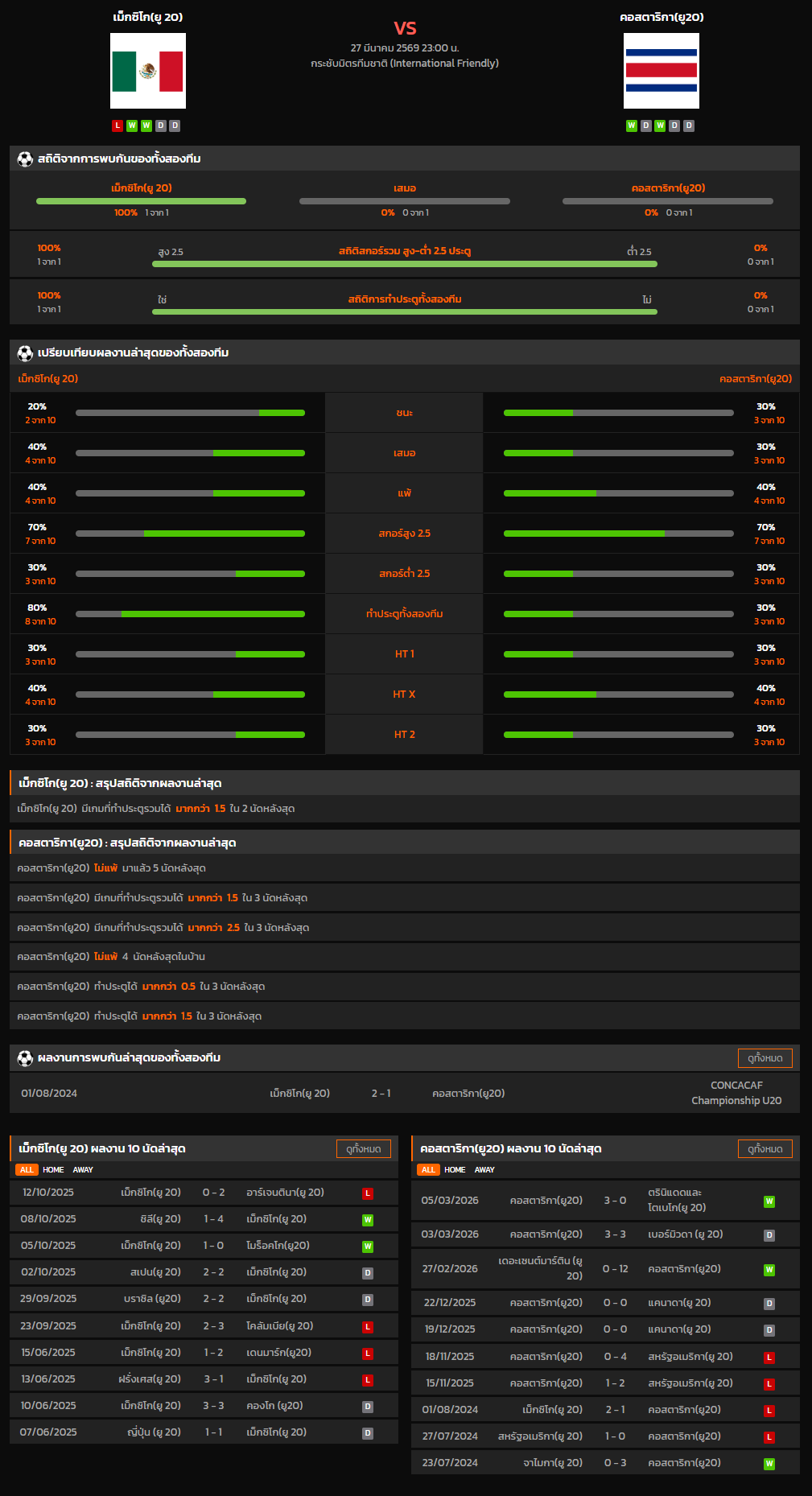Screen dimensions: 812x1496
Task: Click soccer ball icon beside latest head-to-head results header
Action: [x=25, y=1058]
